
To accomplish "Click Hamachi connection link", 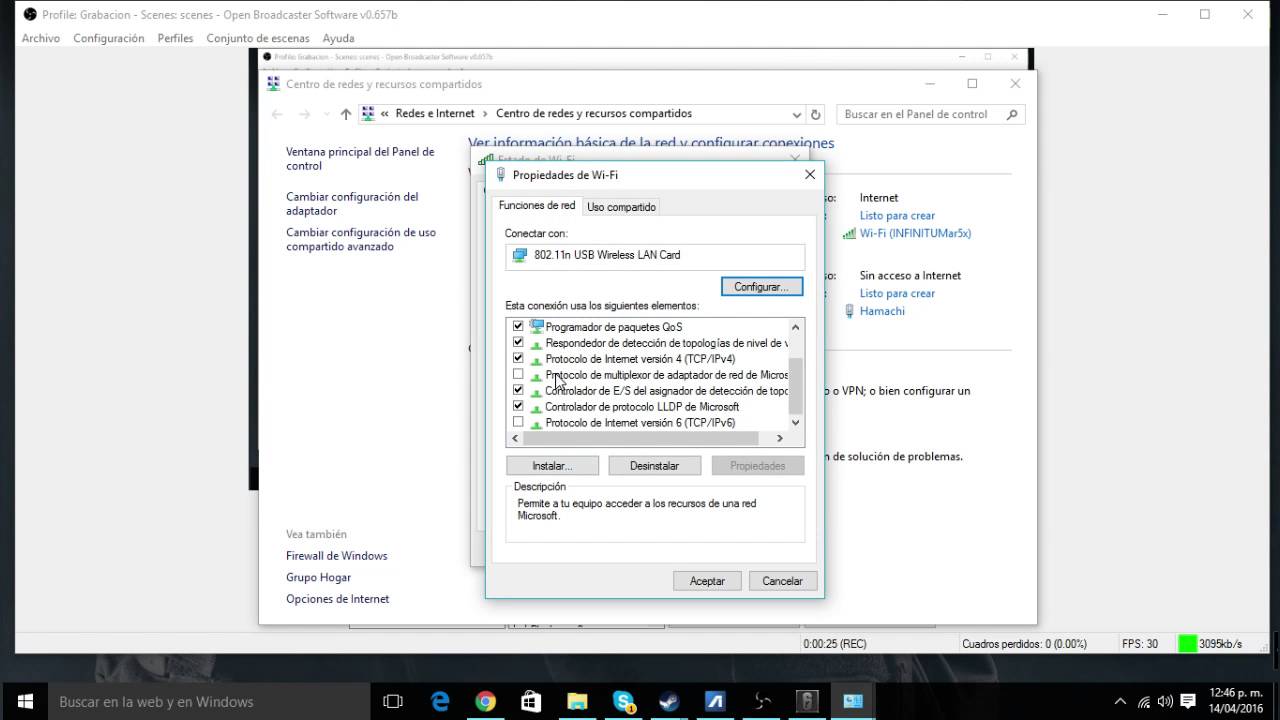I will pyautogui.click(x=882, y=311).
